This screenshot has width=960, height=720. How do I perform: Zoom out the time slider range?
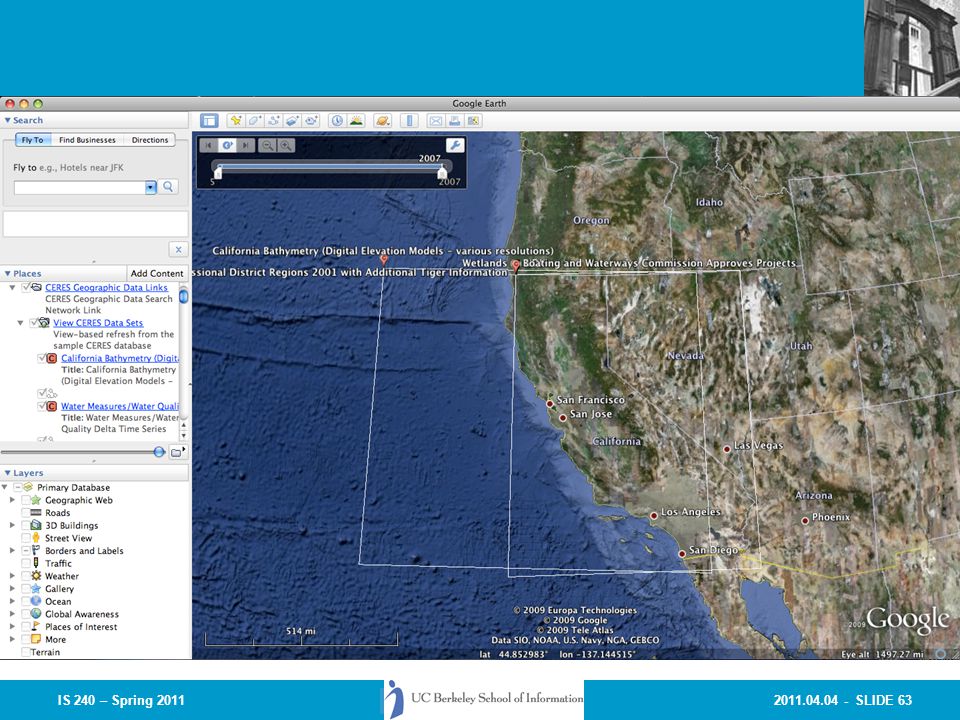pos(267,145)
